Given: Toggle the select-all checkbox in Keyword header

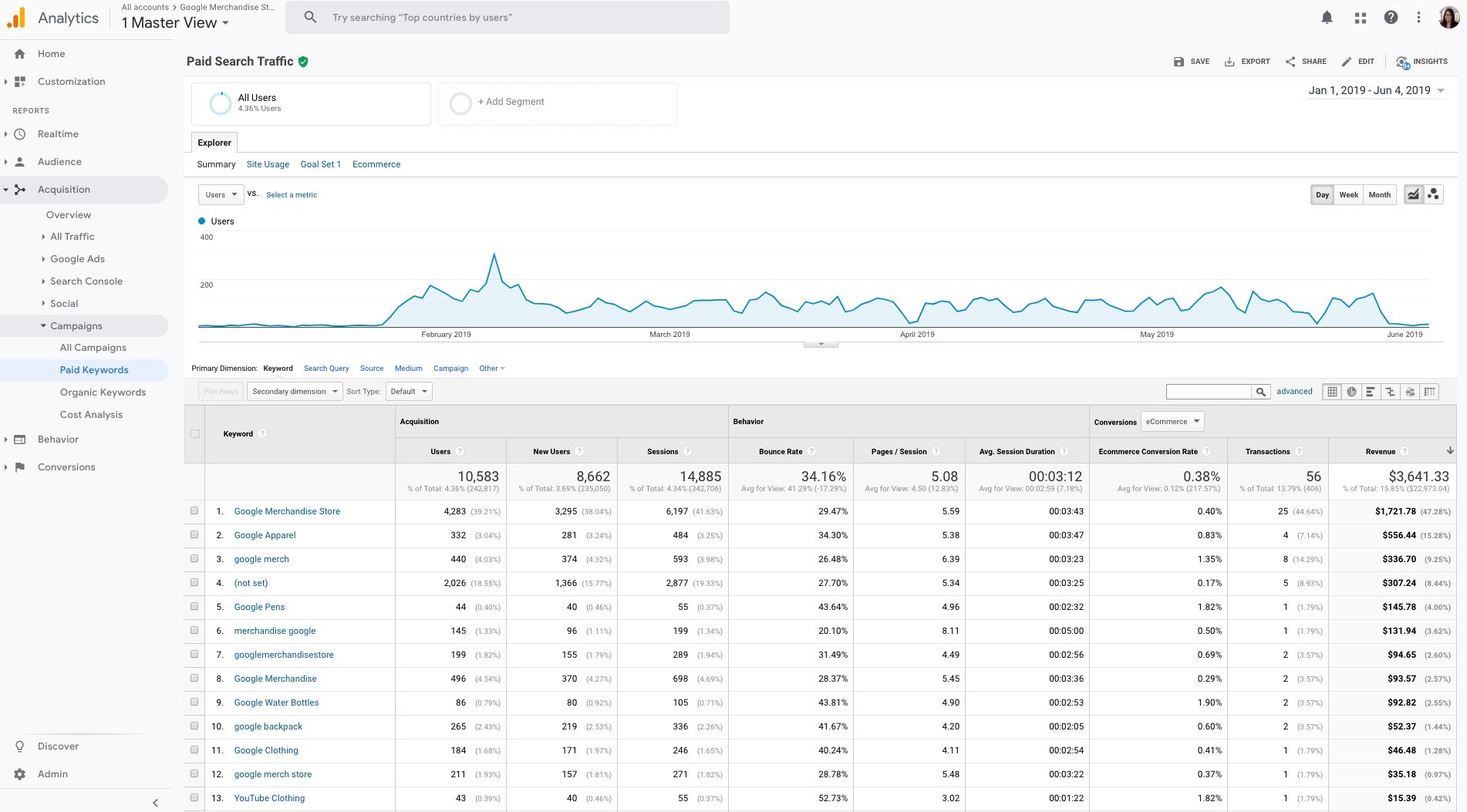Looking at the screenshot, I should 195,434.
